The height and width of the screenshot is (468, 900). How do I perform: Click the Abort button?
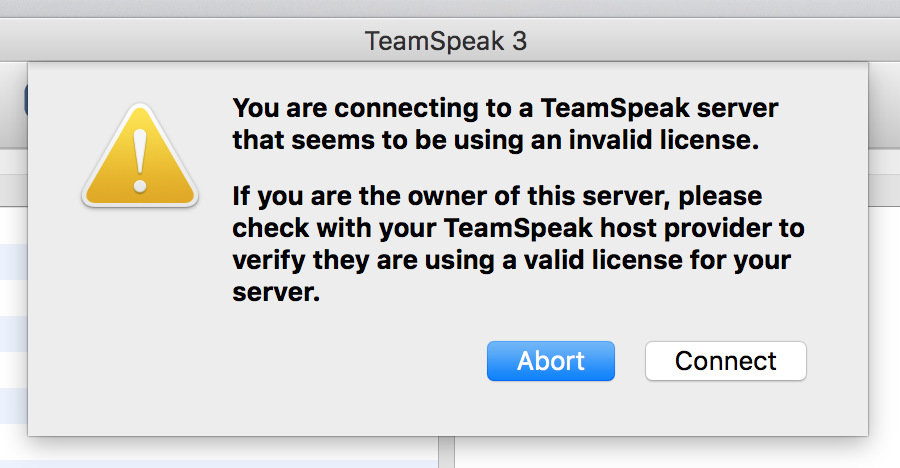(550, 361)
